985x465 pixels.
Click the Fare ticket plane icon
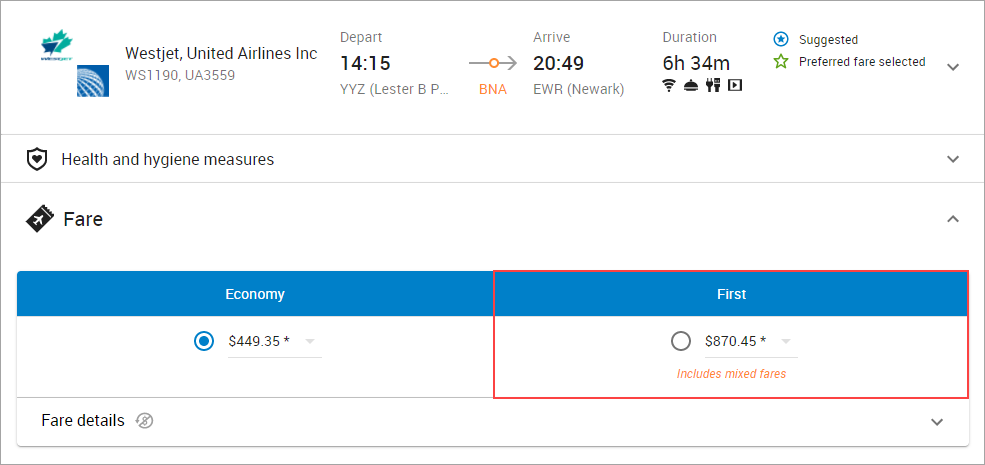[x=40, y=219]
